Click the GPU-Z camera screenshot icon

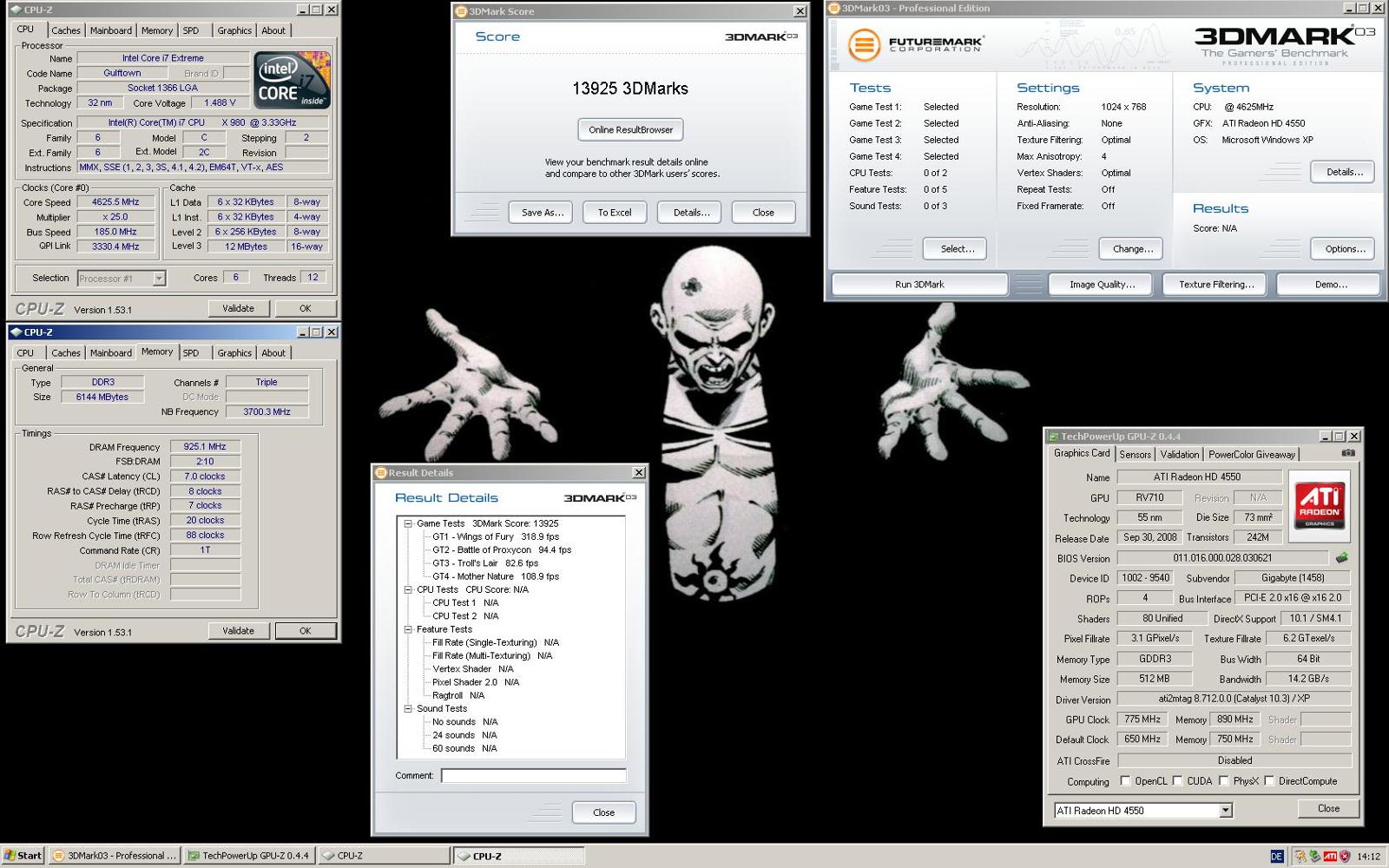coord(1348,453)
